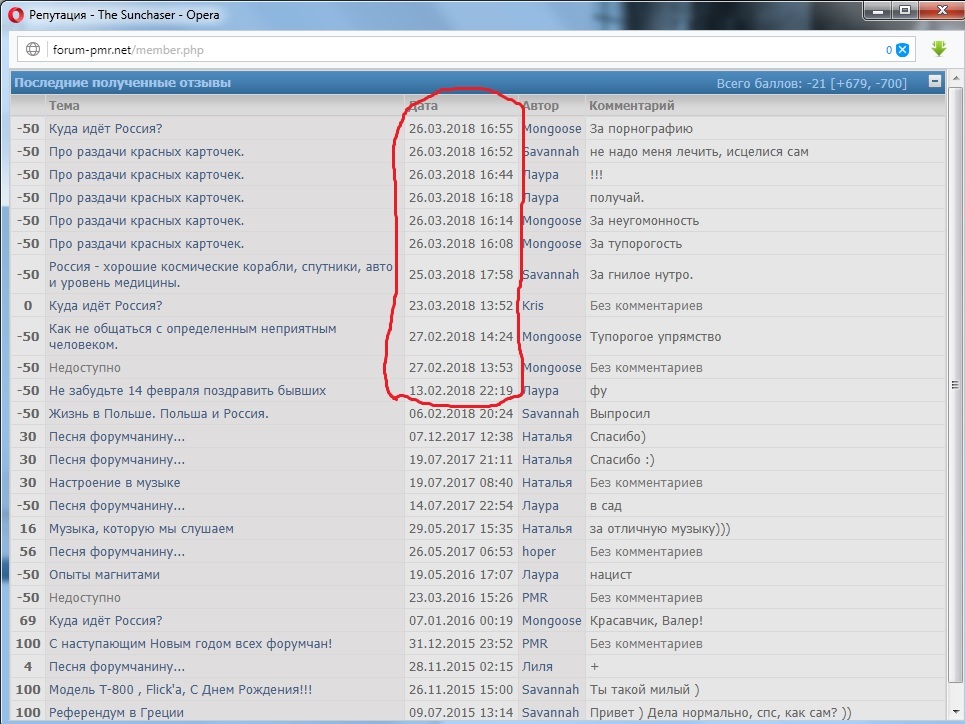Click the Opera logo in title bar

tap(16, 15)
